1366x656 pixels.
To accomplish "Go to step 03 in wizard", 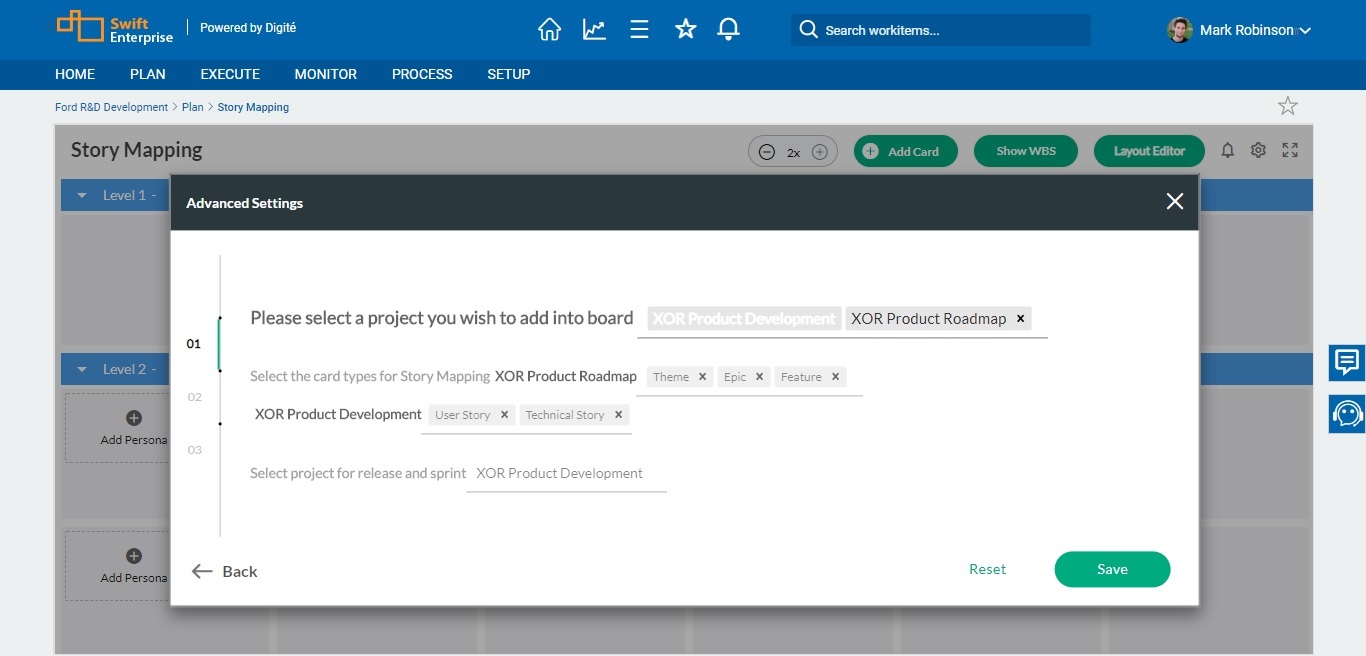I will click(195, 450).
